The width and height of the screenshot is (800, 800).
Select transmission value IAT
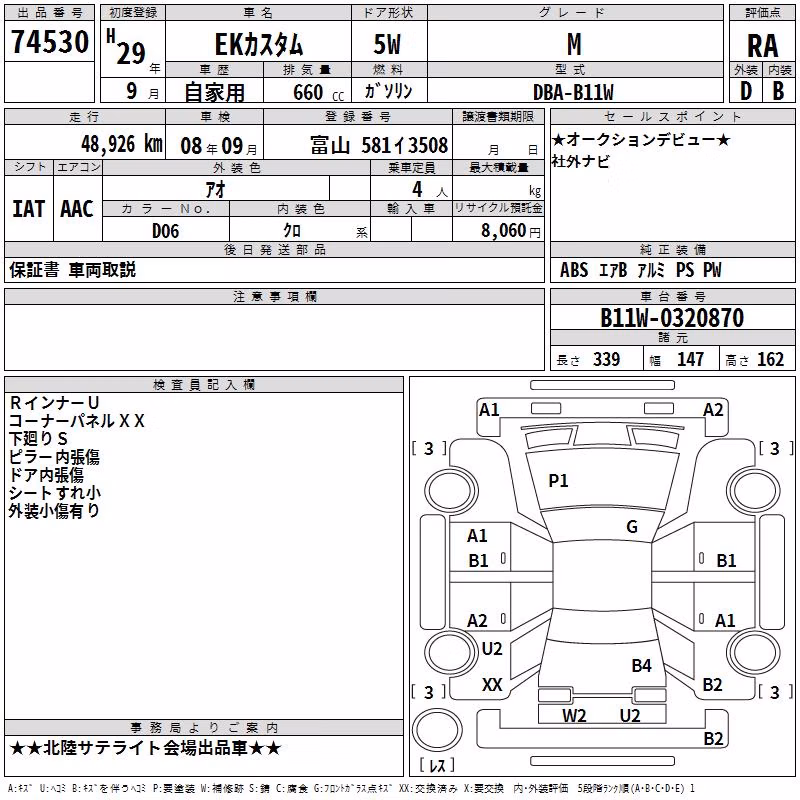[x=28, y=209]
